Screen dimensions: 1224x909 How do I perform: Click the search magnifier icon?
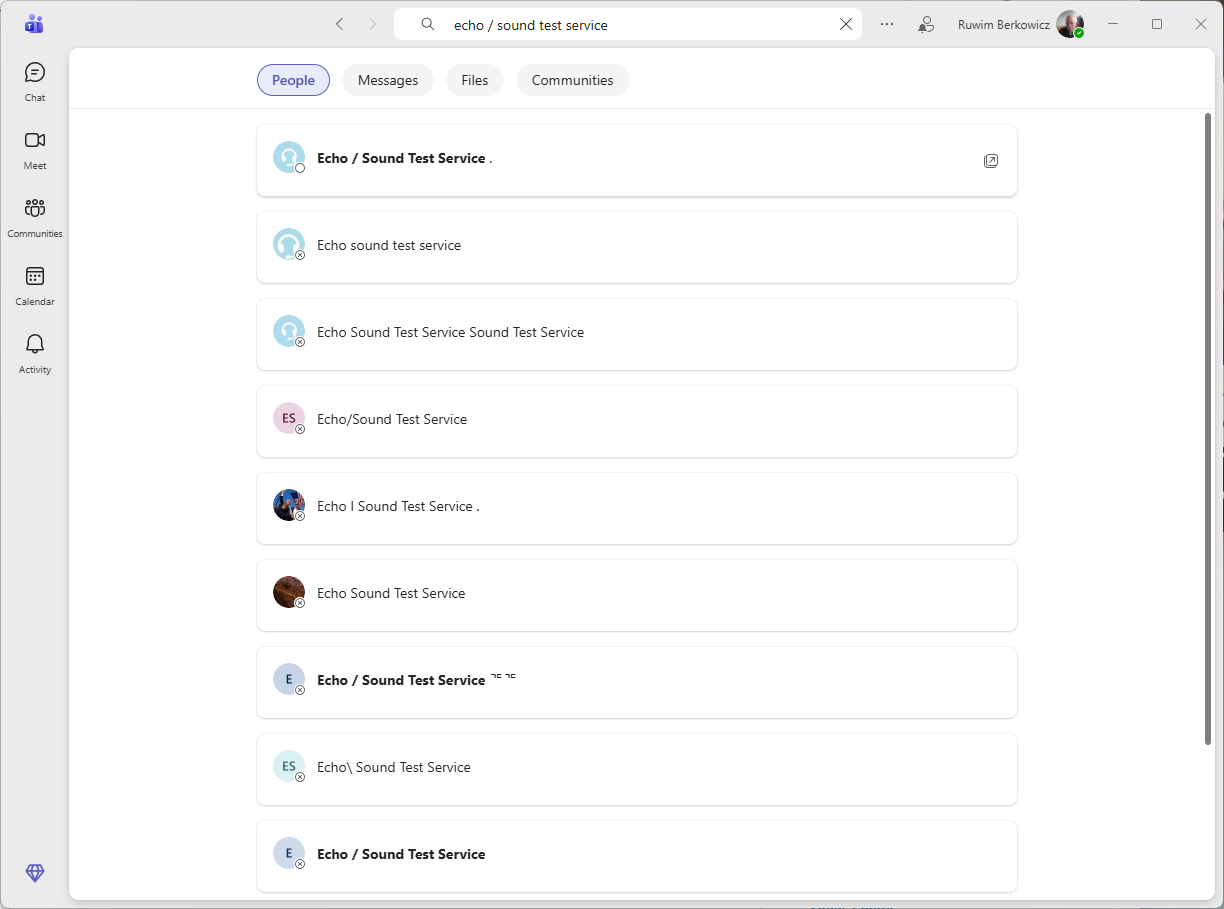(x=428, y=24)
